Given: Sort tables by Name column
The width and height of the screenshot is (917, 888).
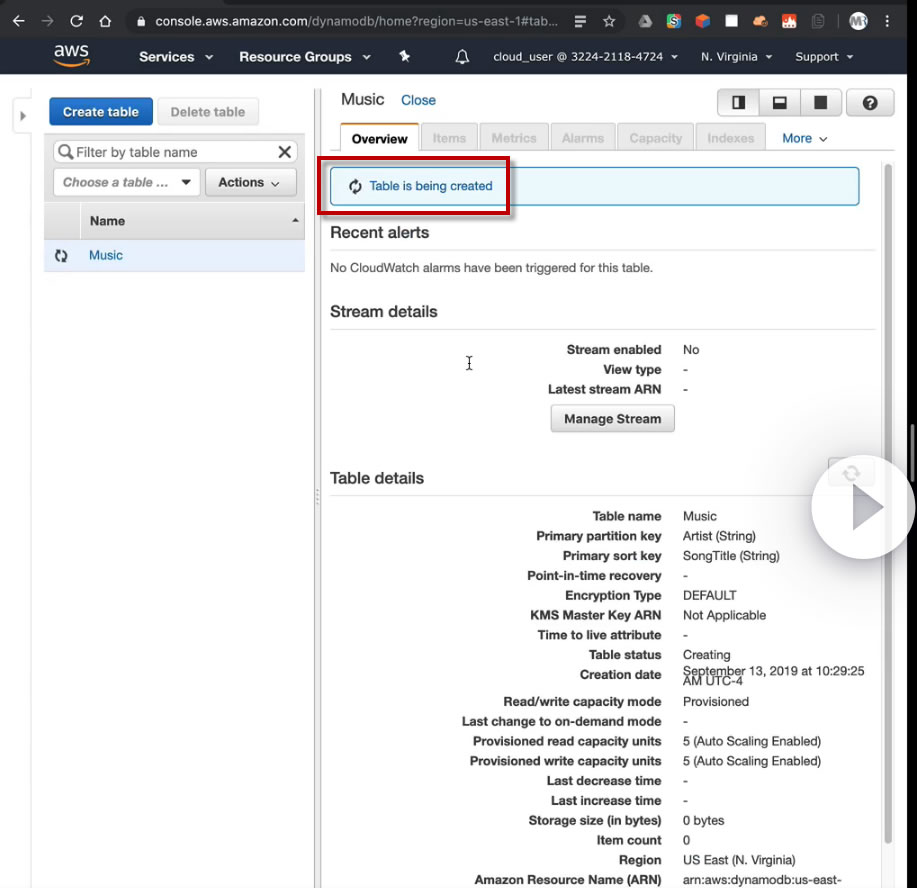Looking at the screenshot, I should pos(192,221).
